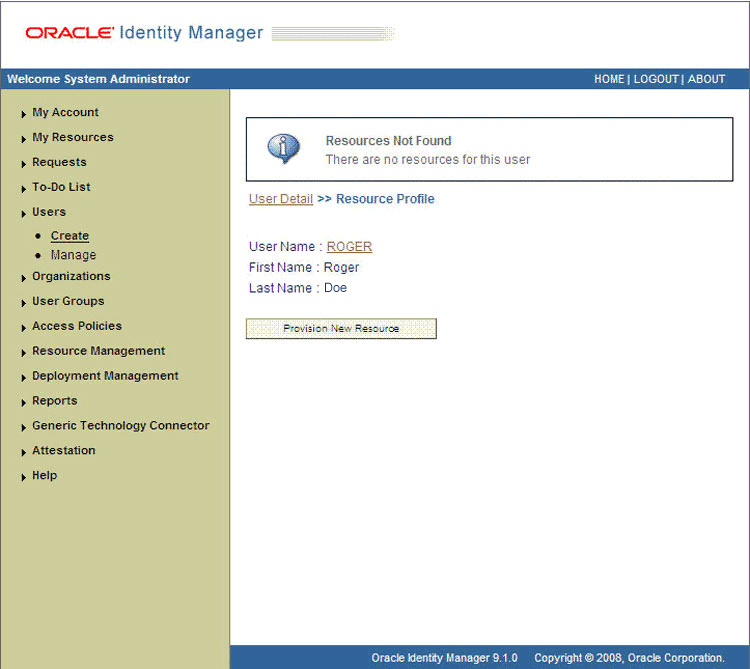
Task: Click Welcome System Administrator text
Action: pos(99,79)
